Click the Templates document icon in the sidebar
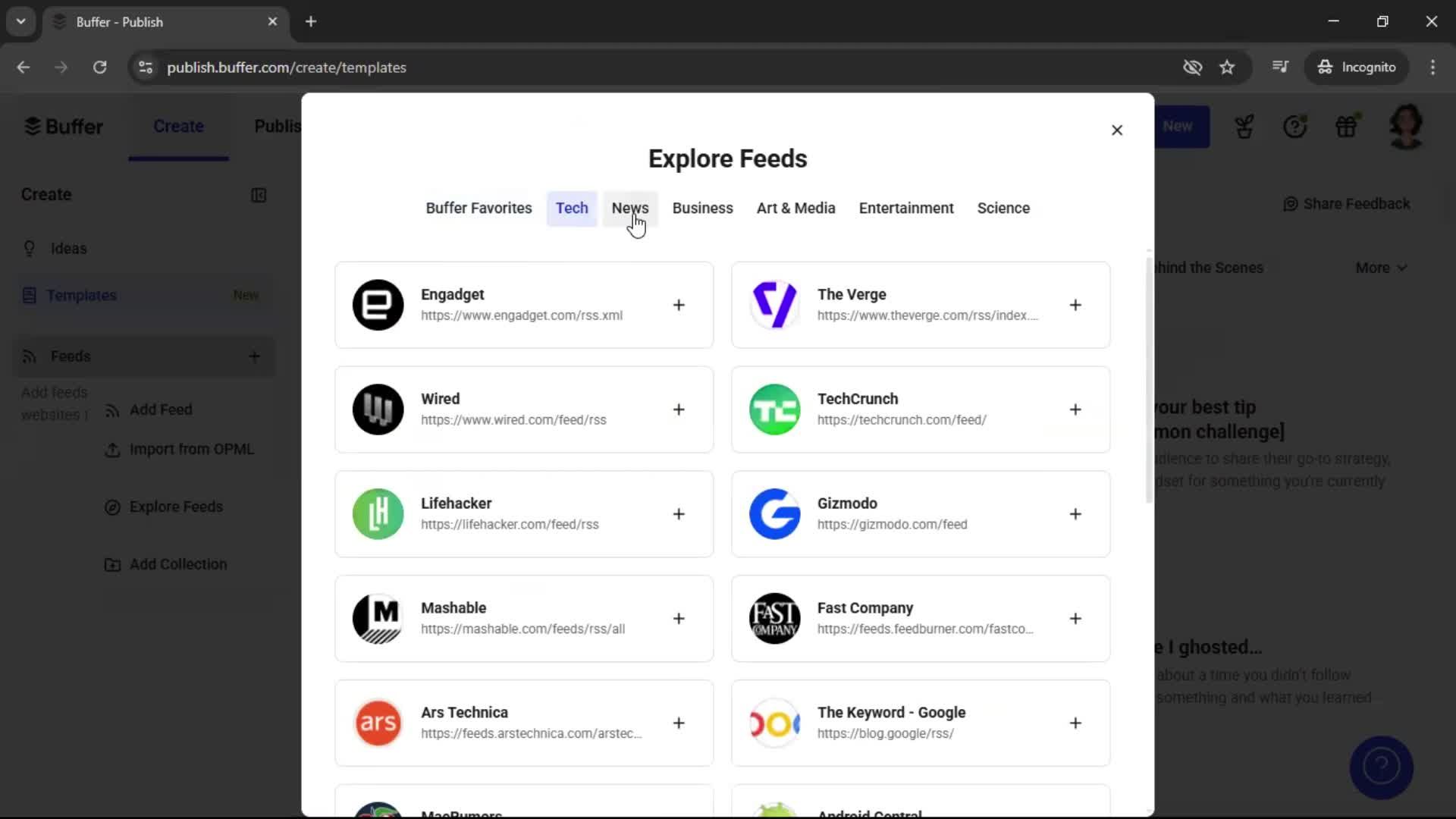Screen dimensions: 1456x819 (x=30, y=295)
